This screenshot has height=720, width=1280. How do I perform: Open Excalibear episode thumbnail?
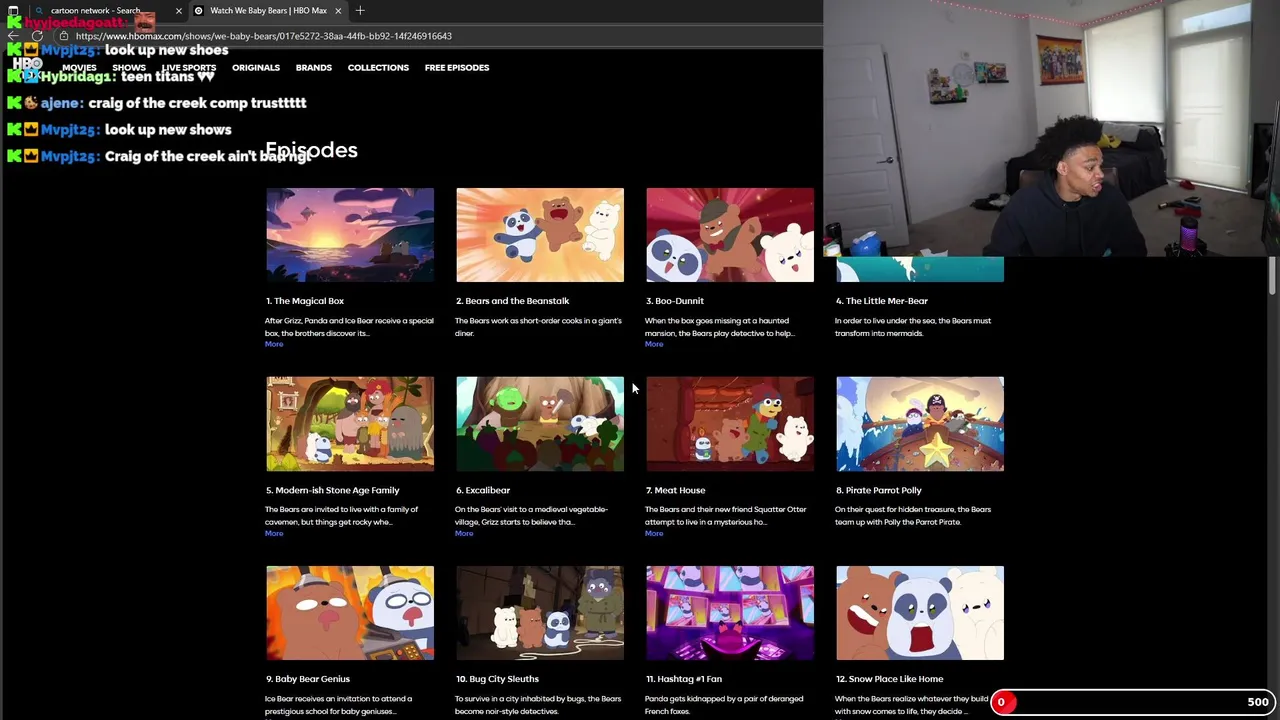click(540, 424)
